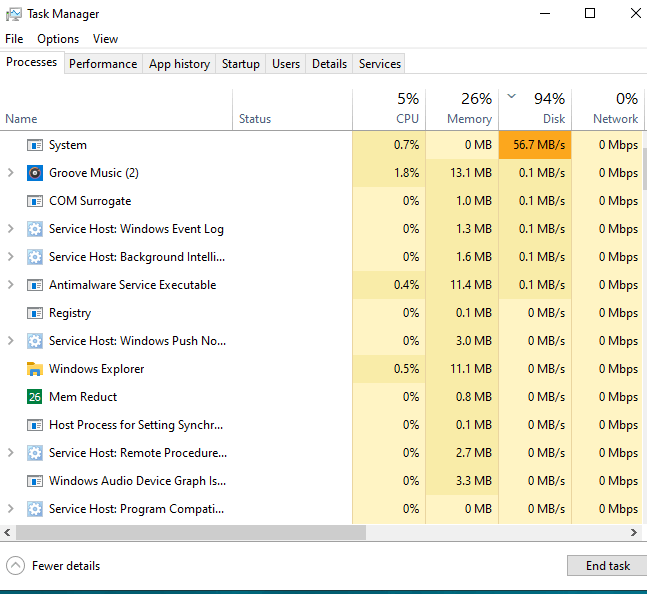
Task: Expand Service Host: Windows Push No... row
Action: coord(11,341)
